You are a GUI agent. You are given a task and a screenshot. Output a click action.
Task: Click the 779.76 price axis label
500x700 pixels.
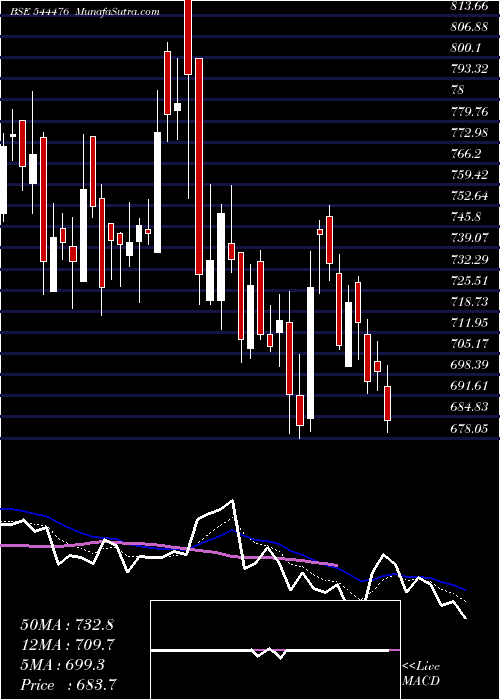pyautogui.click(x=469, y=112)
